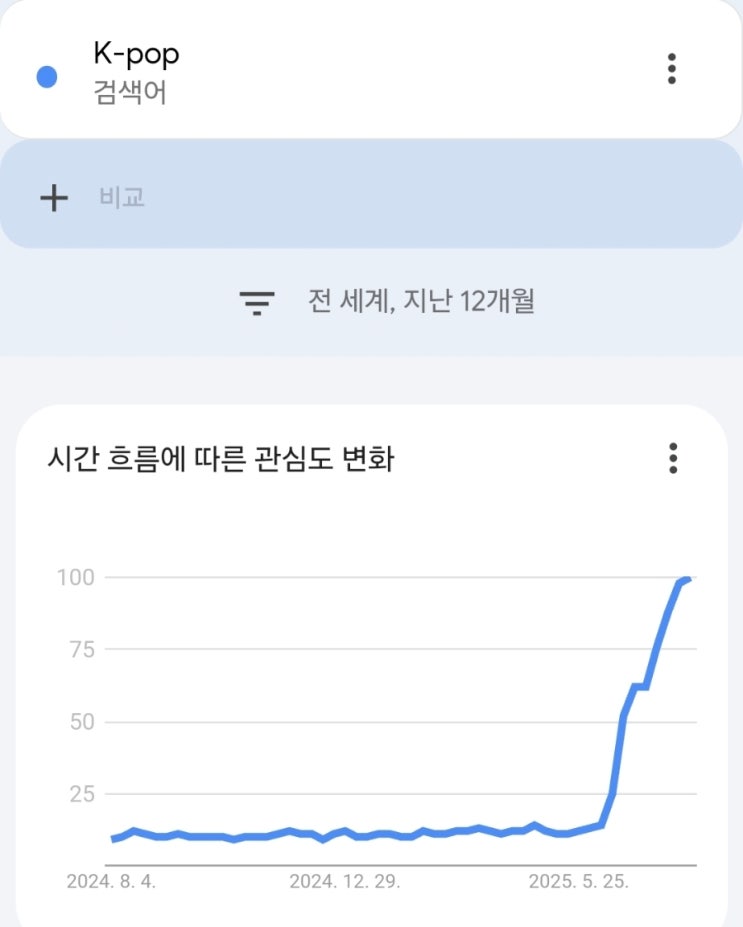Select the K-pop search term title
This screenshot has width=743, height=927.
click(x=136, y=55)
